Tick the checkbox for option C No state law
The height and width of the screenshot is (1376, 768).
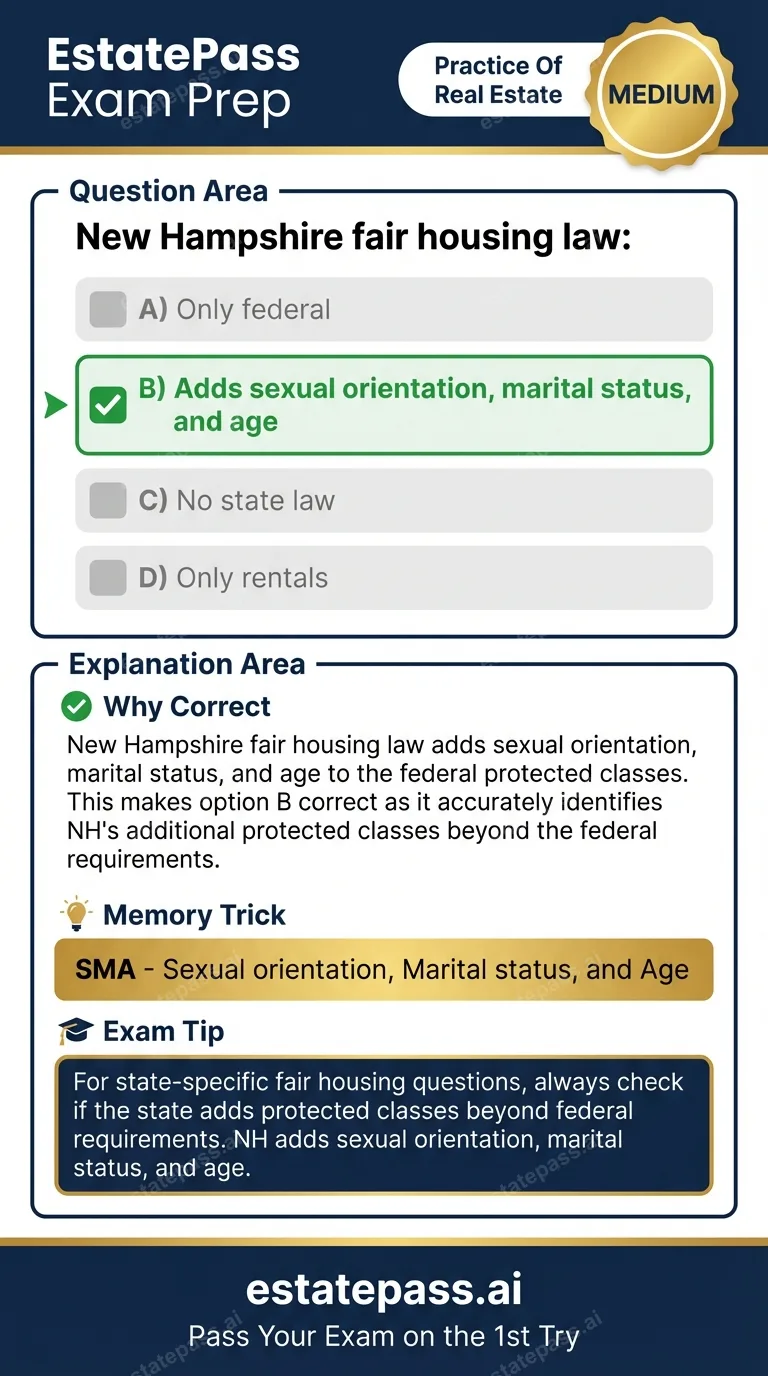pos(108,500)
